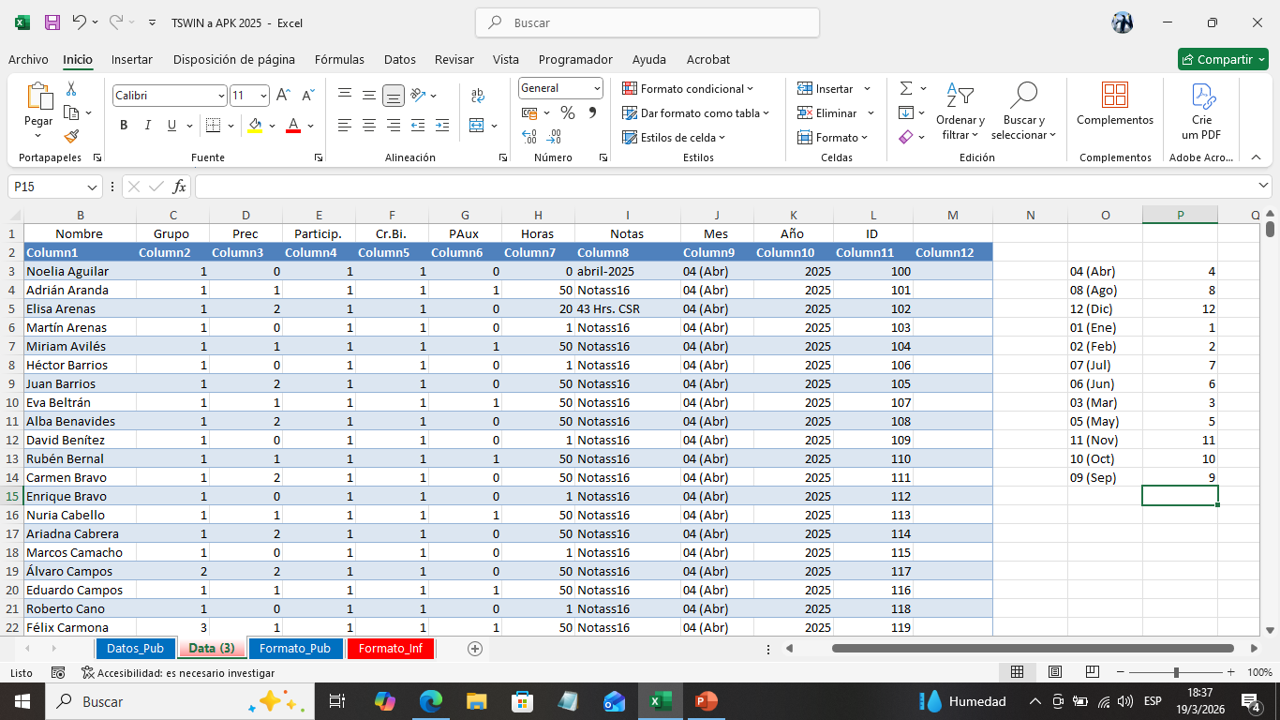This screenshot has height=720, width=1280.
Task: Open Microsoft Edge from the taskbar
Action: click(x=431, y=701)
